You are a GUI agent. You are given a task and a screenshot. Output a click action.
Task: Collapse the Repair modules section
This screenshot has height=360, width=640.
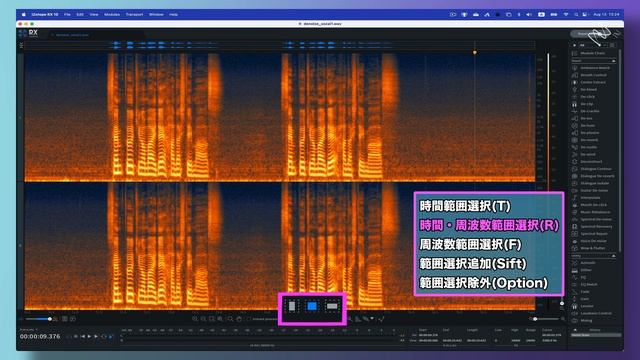click(613, 61)
